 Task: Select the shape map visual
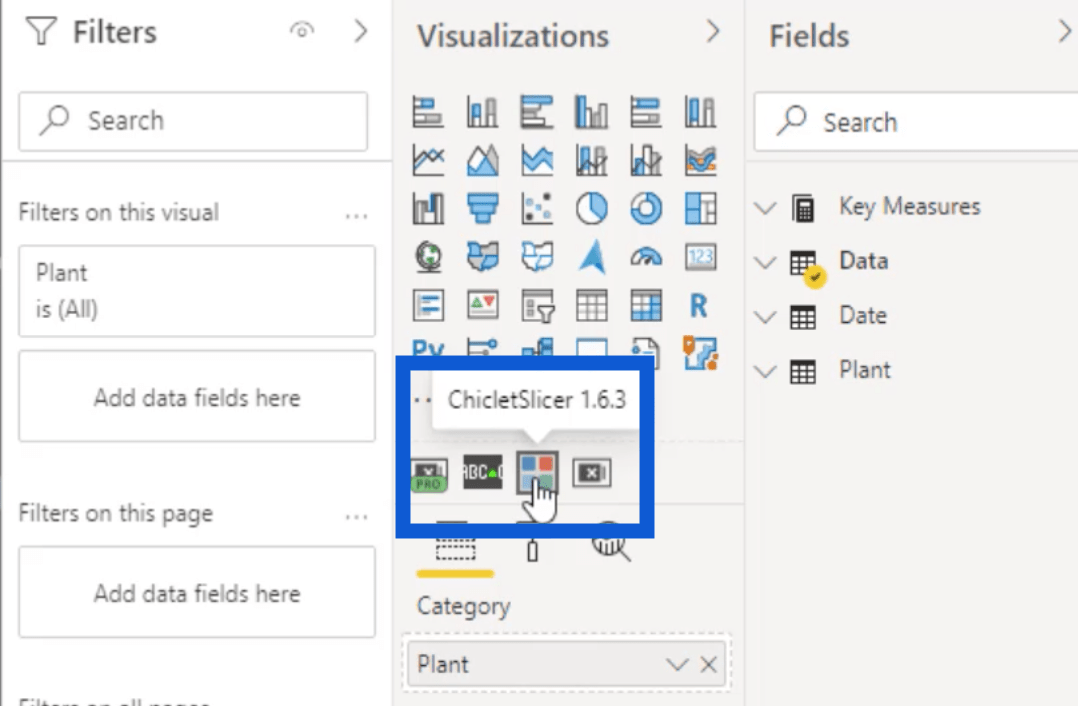pos(537,257)
